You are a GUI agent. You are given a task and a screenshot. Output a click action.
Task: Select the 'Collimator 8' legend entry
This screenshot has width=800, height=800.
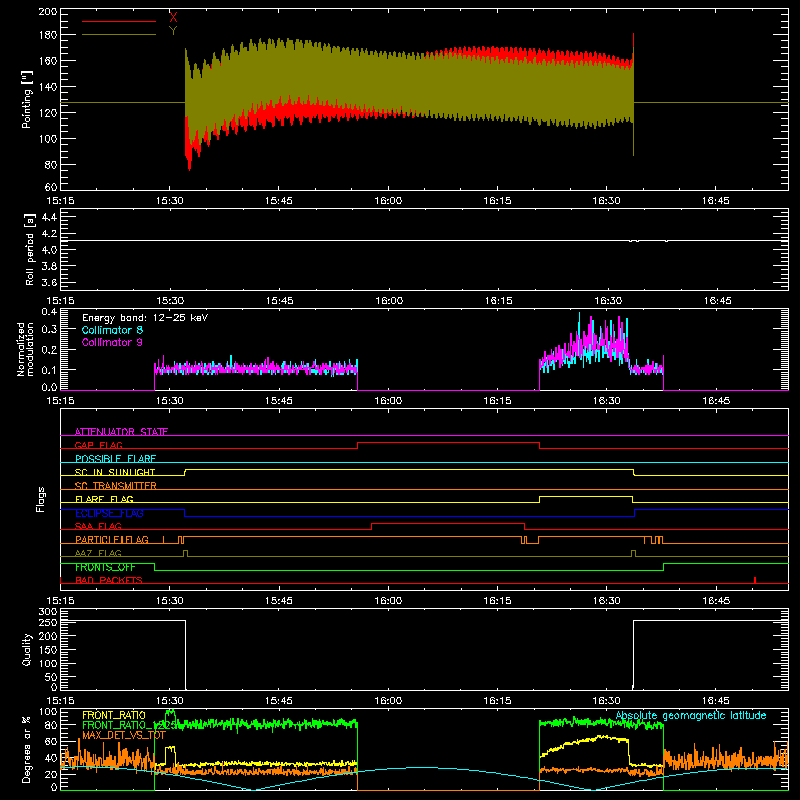(112, 330)
